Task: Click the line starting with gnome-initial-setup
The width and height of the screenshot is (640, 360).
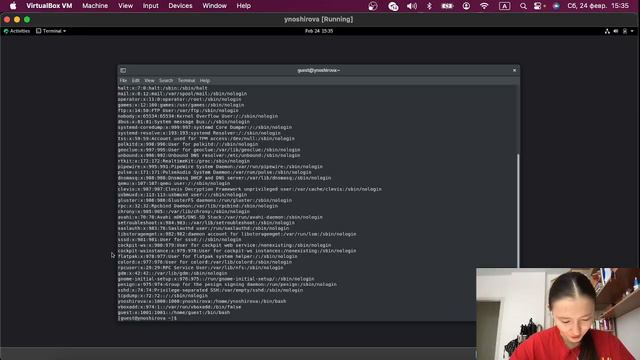Action: coord(216,279)
